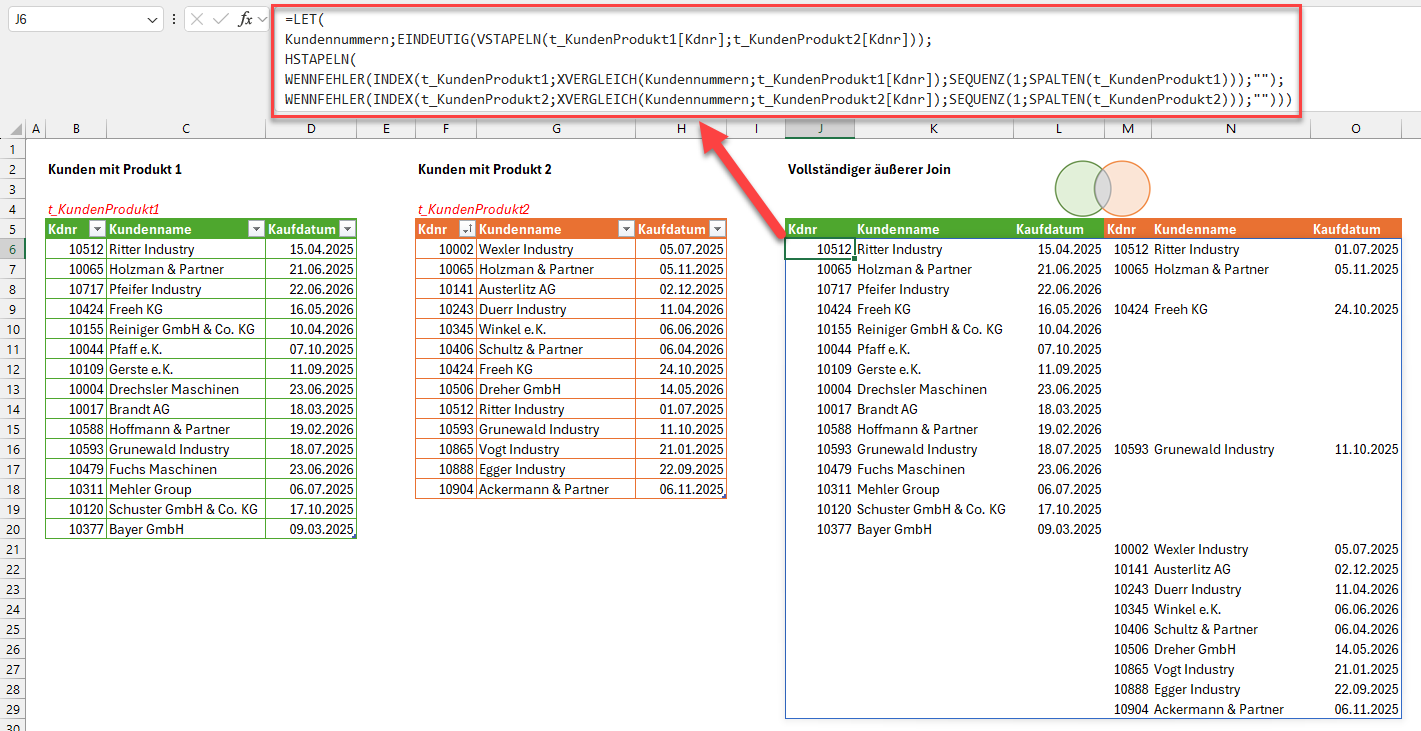Select highlighted row header 6
The width and height of the screenshot is (1421, 731).
(13, 249)
